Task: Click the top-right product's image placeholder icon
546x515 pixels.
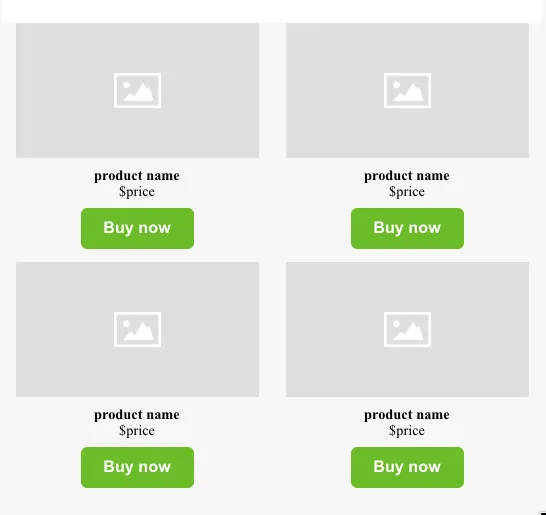Action: point(407,91)
